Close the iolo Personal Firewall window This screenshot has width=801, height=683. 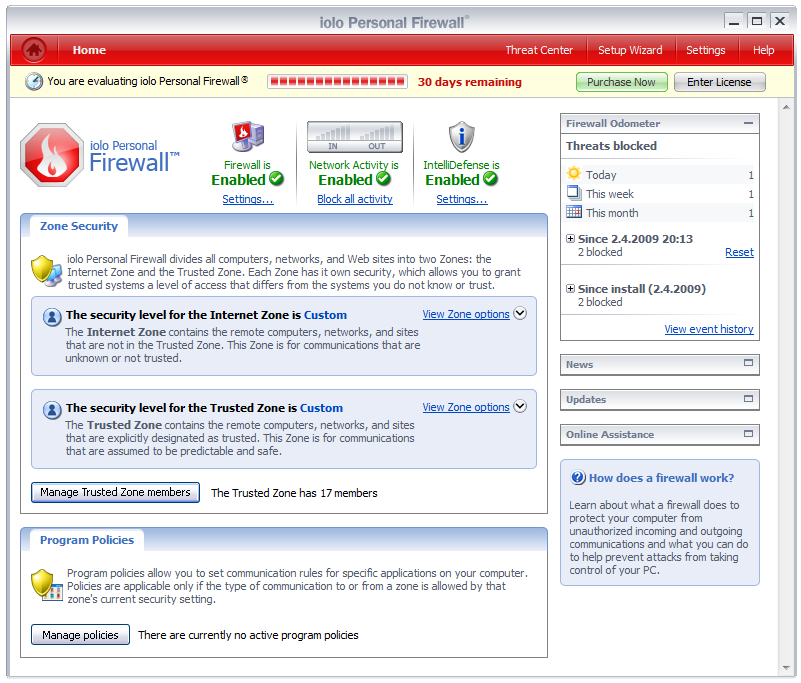(x=780, y=21)
